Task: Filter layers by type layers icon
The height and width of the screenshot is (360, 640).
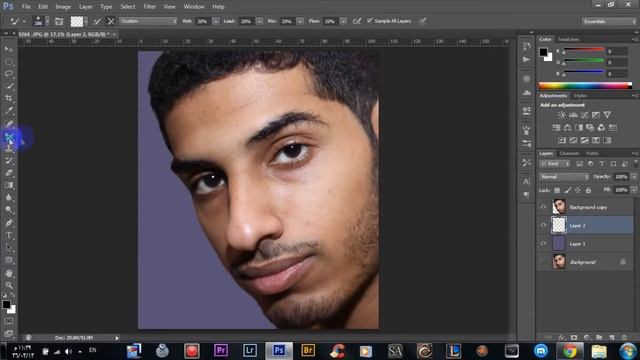Action: click(602, 164)
